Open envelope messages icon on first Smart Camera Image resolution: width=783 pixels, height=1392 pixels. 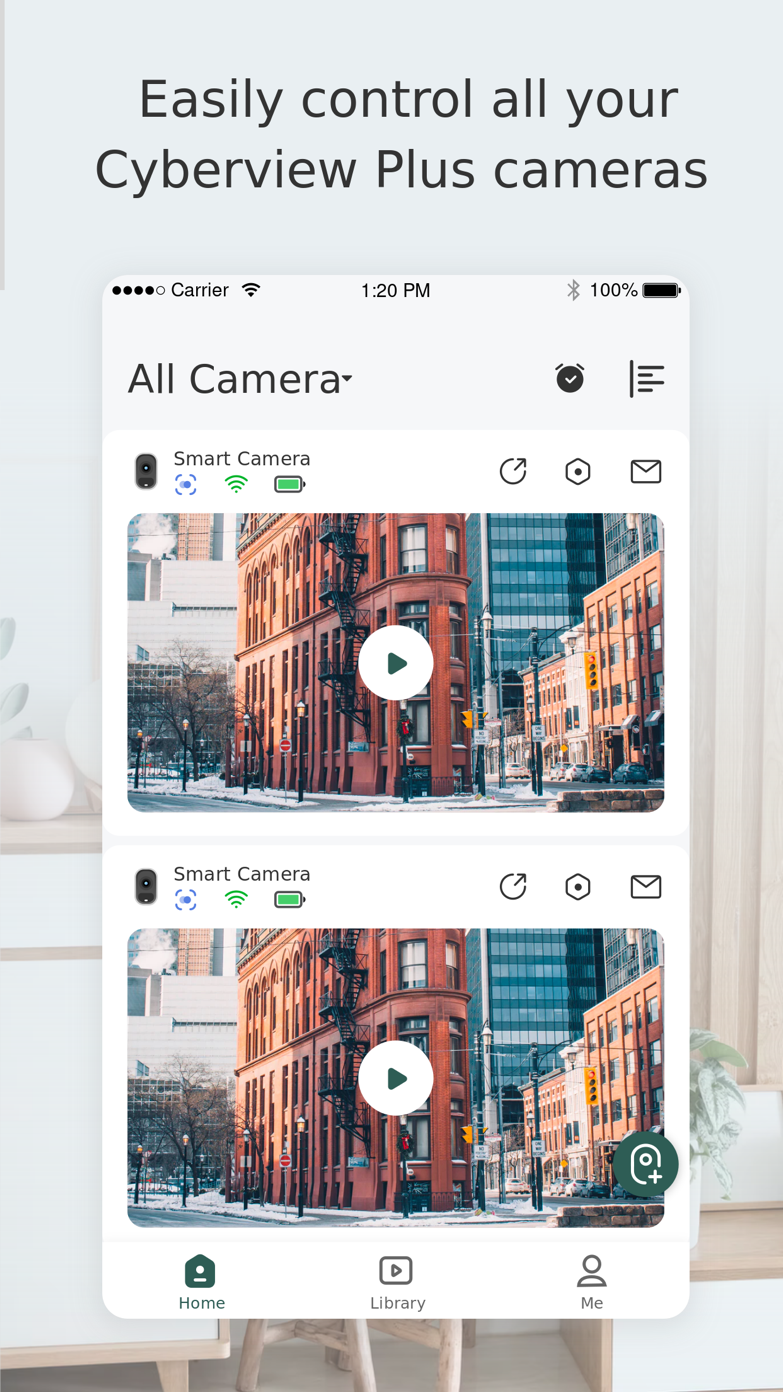coord(646,471)
